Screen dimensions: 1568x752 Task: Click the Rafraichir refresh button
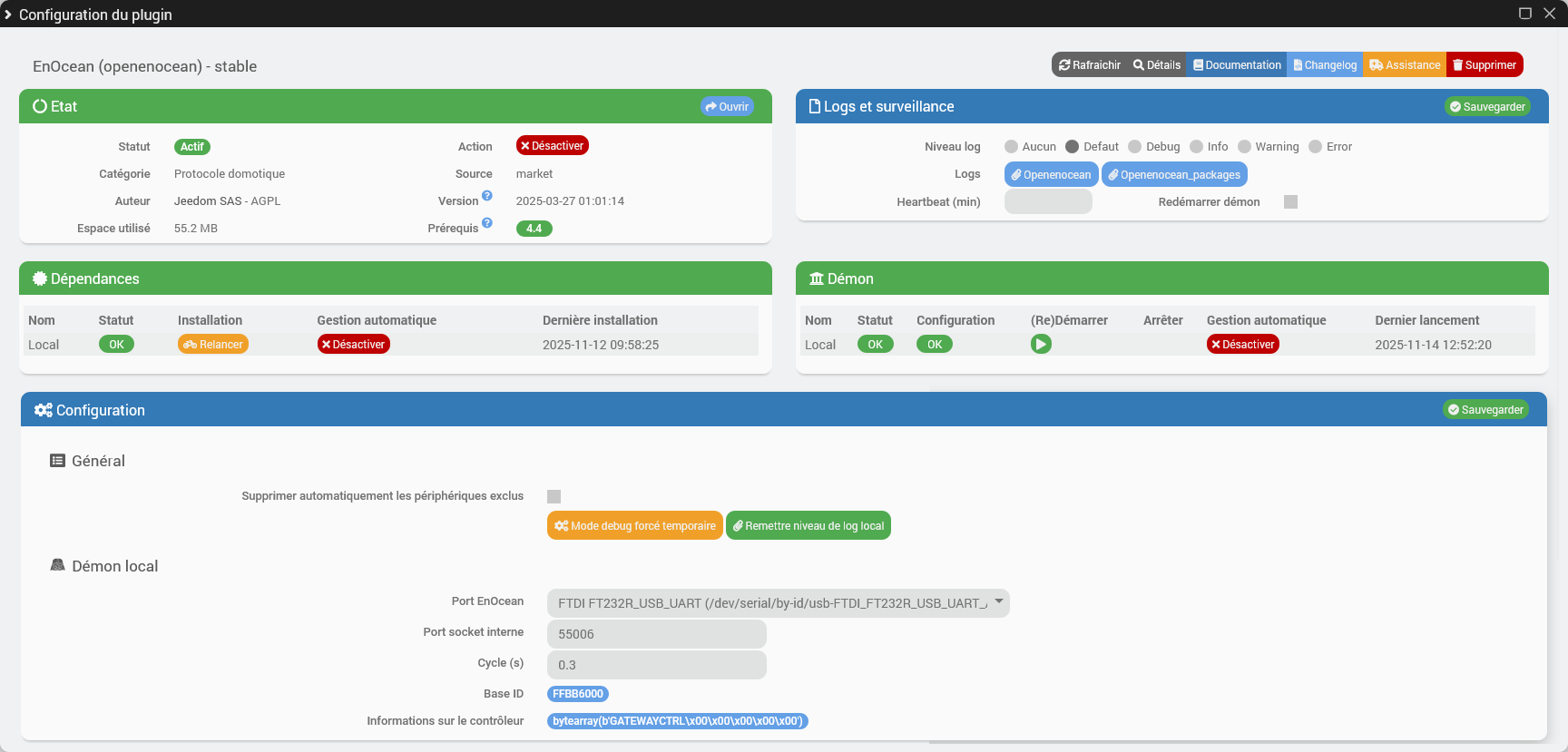tap(1089, 65)
